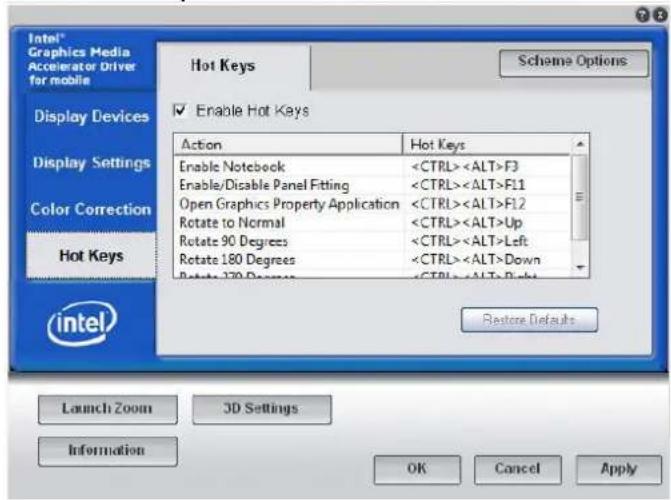Click the list scrollbar down arrow

580,268
